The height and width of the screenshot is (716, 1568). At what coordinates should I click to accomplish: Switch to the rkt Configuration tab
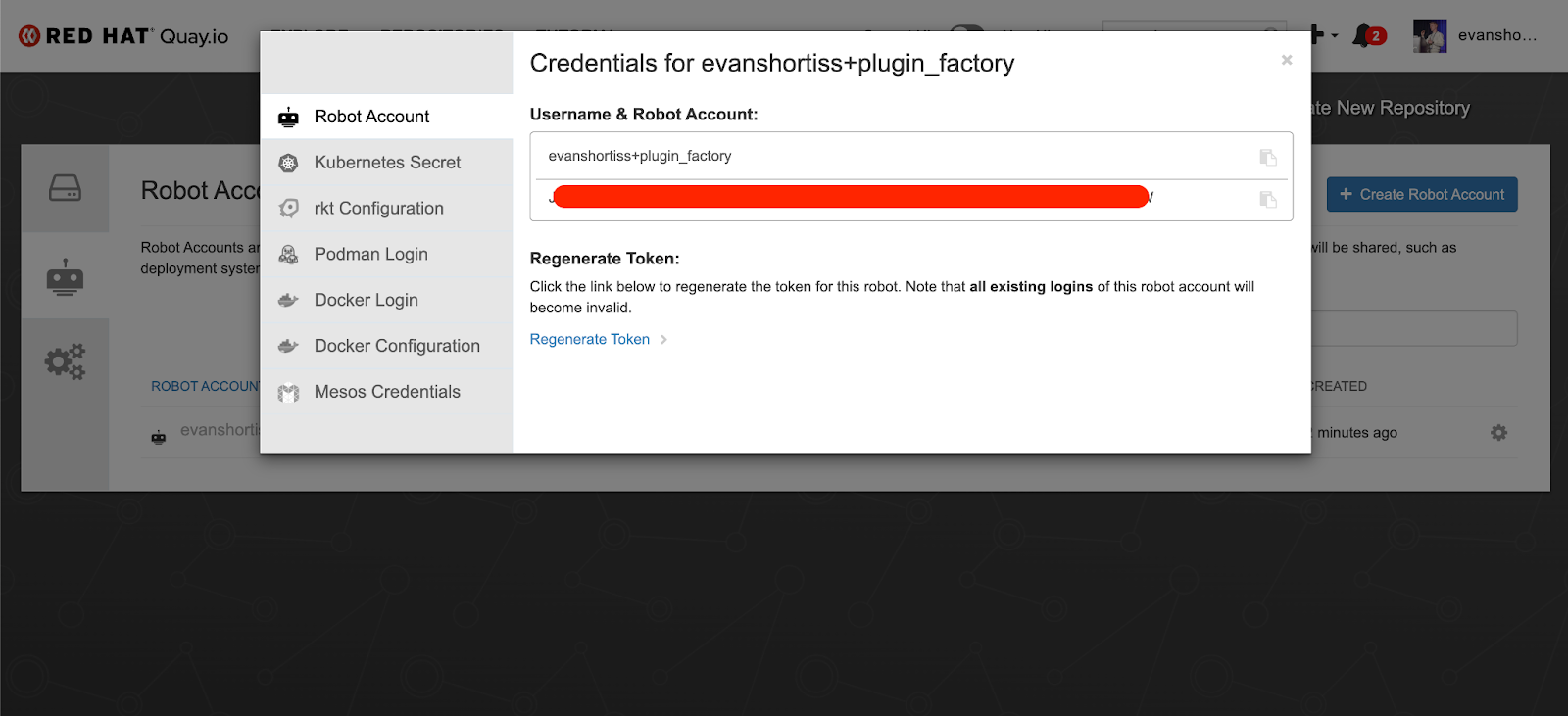click(378, 208)
